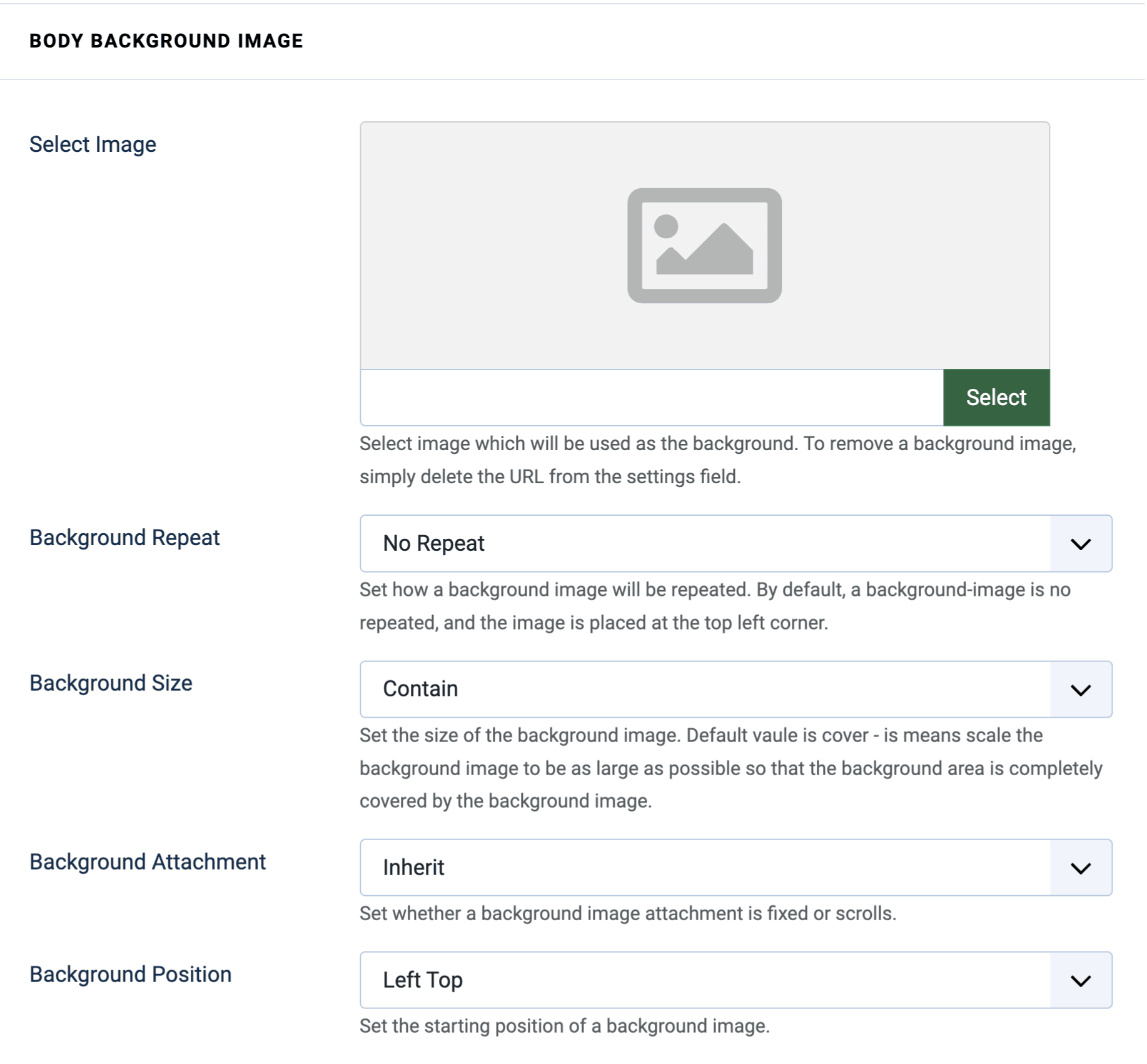Click the chevron on Background Size dropdown
Screen dimensions: 1147x1064
[1080, 689]
